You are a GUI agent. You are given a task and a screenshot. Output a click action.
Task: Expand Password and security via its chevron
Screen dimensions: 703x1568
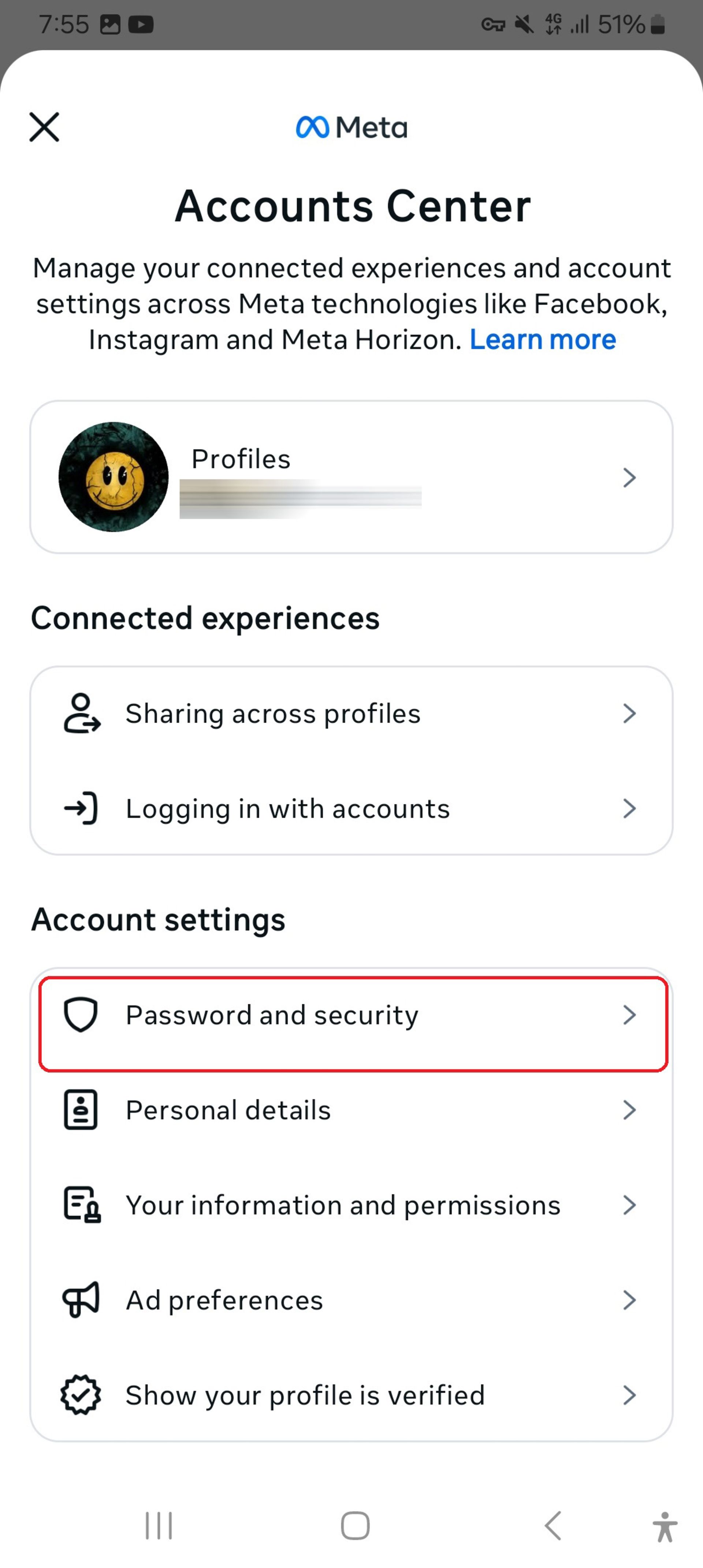coord(629,1015)
